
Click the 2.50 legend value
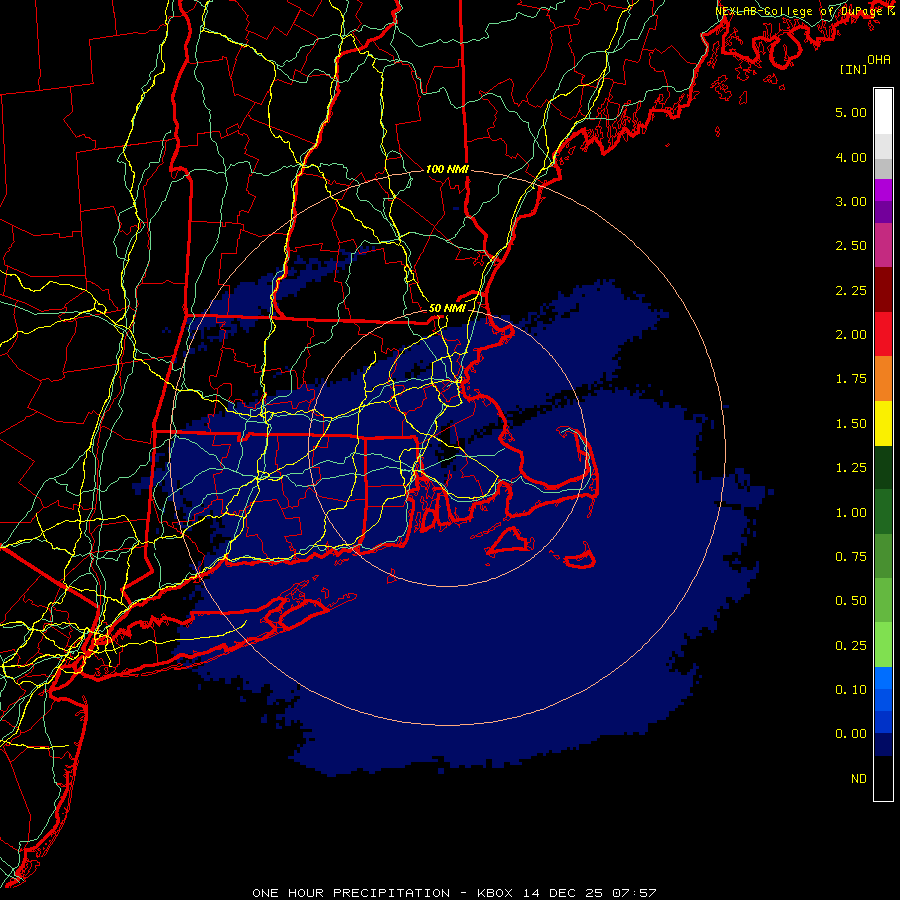point(851,246)
